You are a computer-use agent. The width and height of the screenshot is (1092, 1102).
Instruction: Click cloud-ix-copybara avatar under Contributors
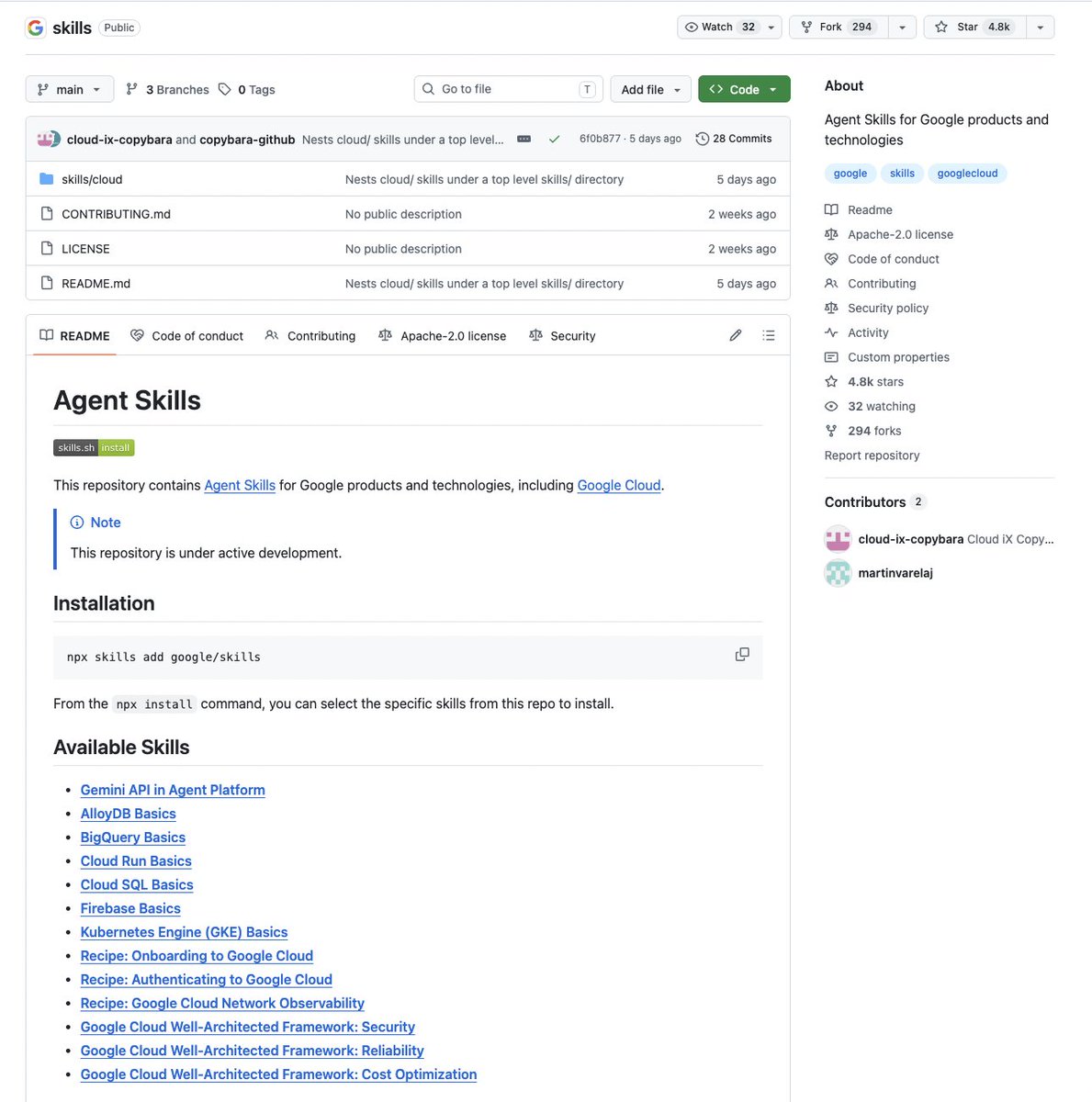click(x=838, y=539)
